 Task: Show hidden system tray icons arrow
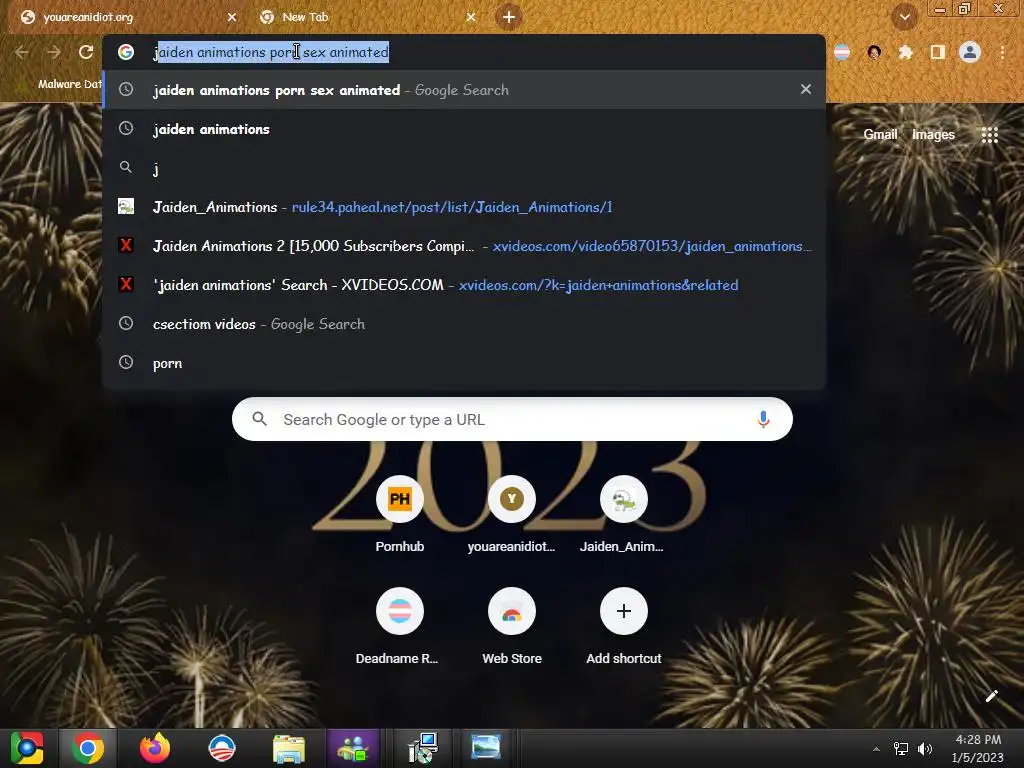coord(876,749)
